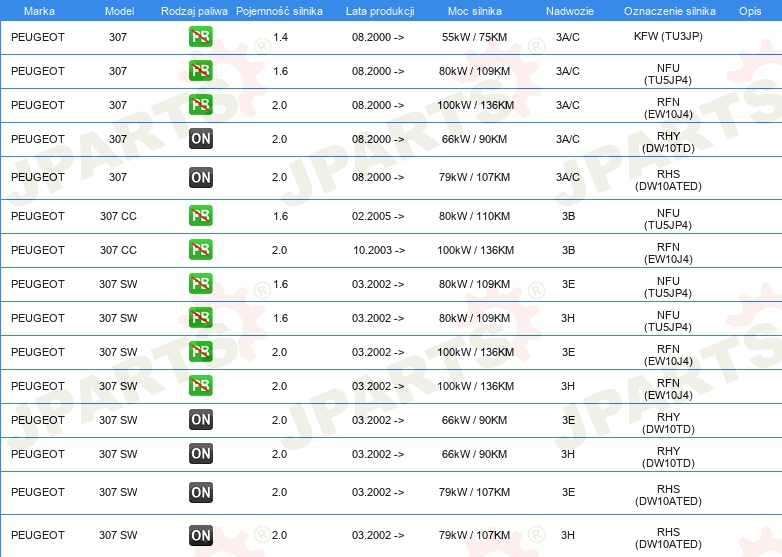Image resolution: width=782 pixels, height=557 pixels.
Task: Click the petrol icon in the 307 SW 2.0 RFN 3H row
Action: [x=200, y=385]
